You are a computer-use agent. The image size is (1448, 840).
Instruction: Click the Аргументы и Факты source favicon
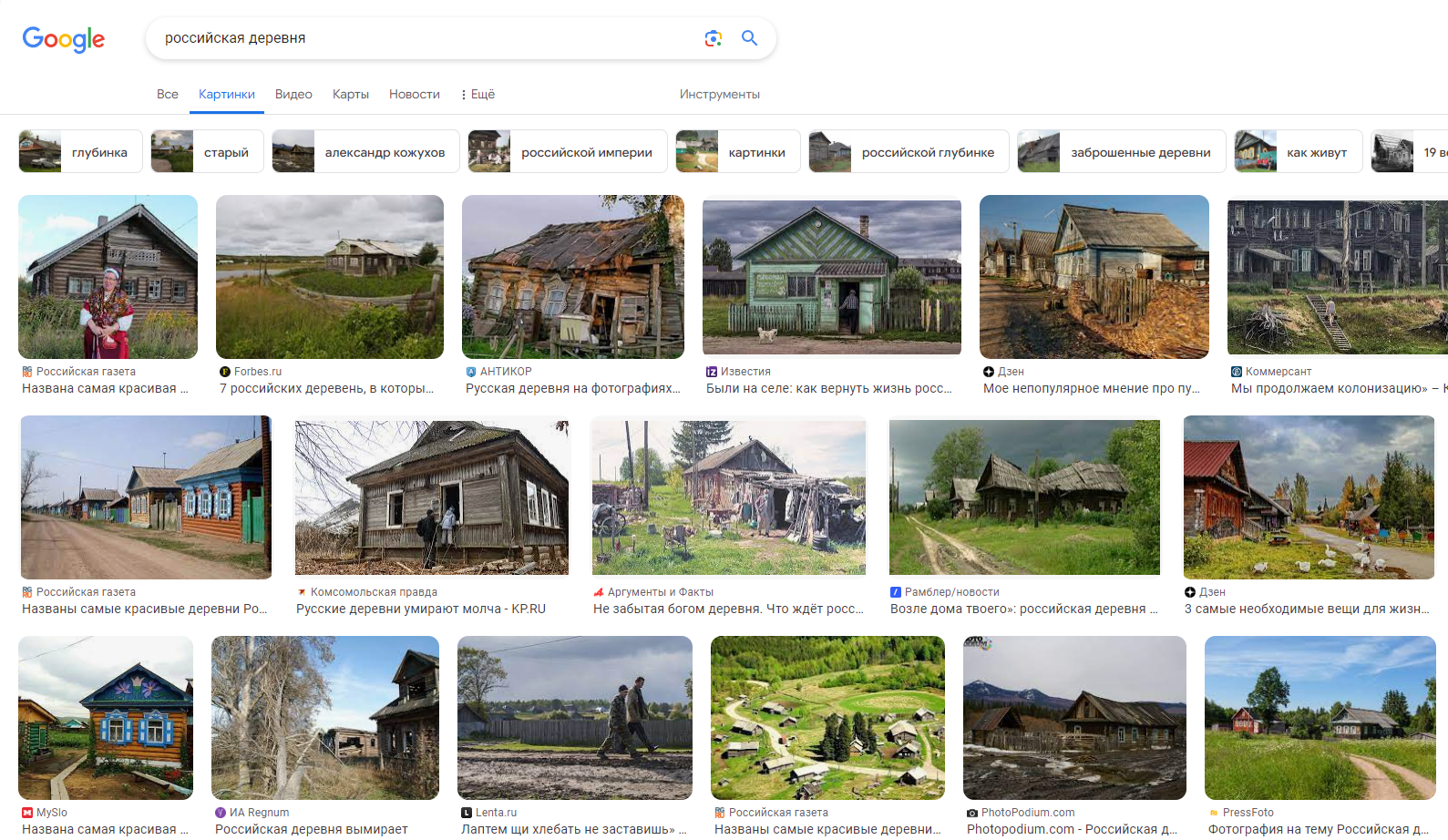(x=599, y=592)
